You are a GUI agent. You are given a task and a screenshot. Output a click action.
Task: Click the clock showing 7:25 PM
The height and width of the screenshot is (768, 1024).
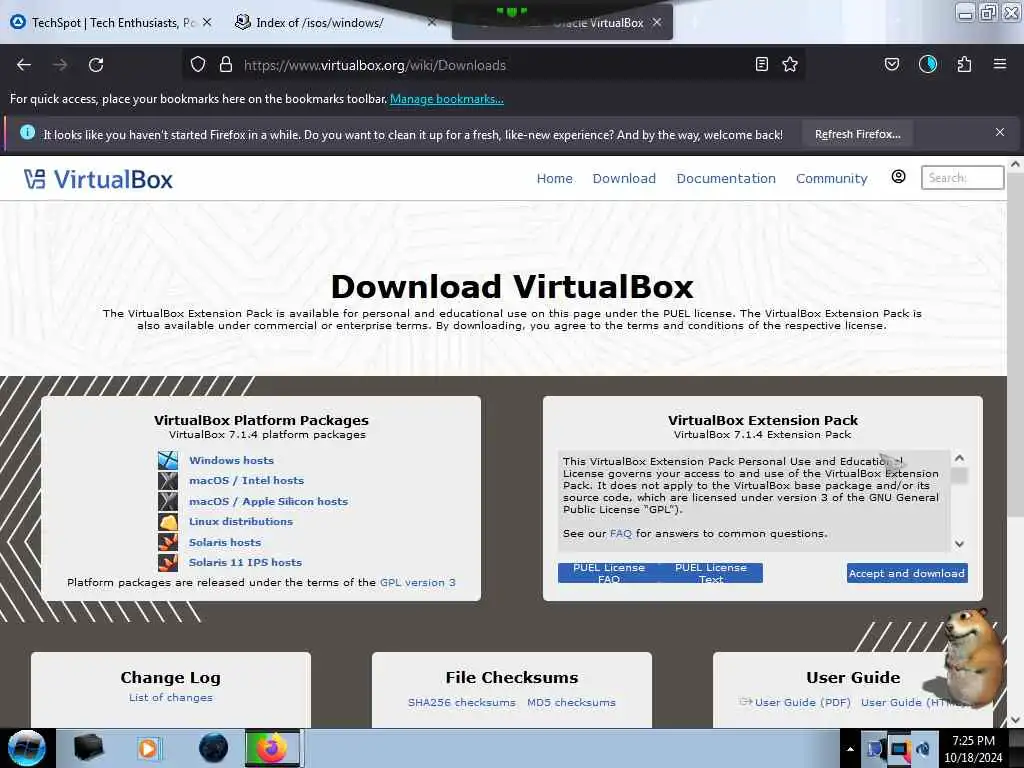pyautogui.click(x=973, y=741)
